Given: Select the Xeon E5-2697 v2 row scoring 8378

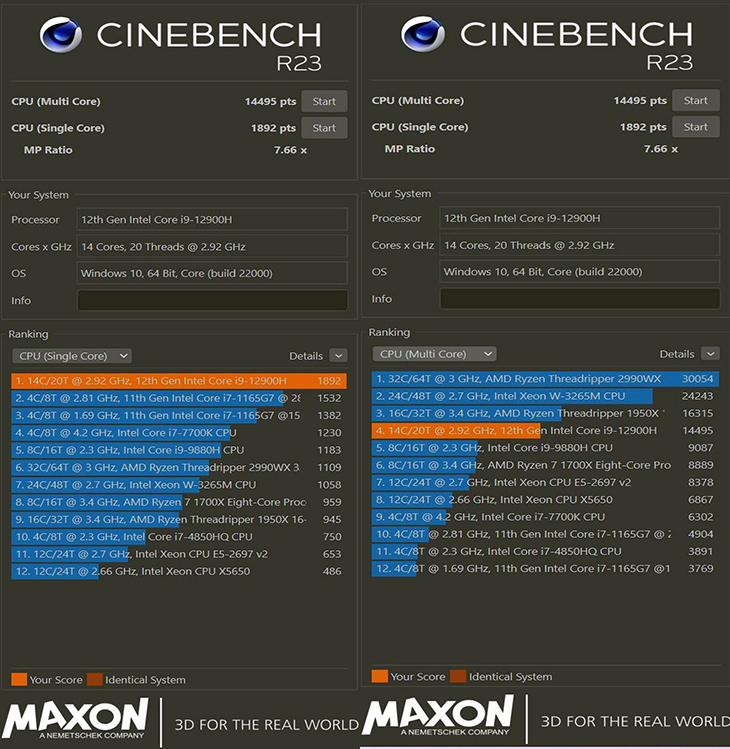Looking at the screenshot, I should (x=545, y=482).
